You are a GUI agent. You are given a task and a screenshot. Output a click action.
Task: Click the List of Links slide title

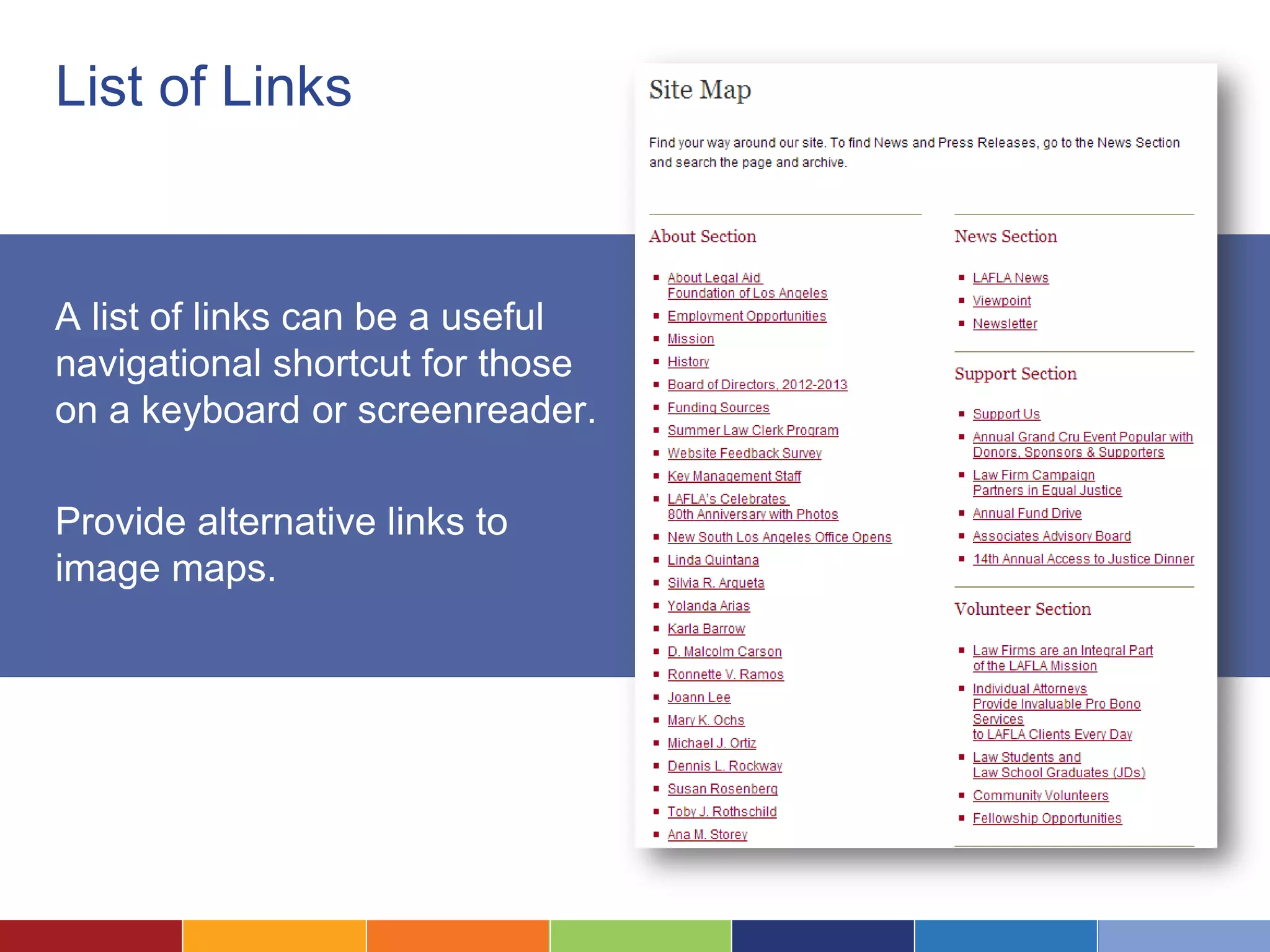coord(203,87)
